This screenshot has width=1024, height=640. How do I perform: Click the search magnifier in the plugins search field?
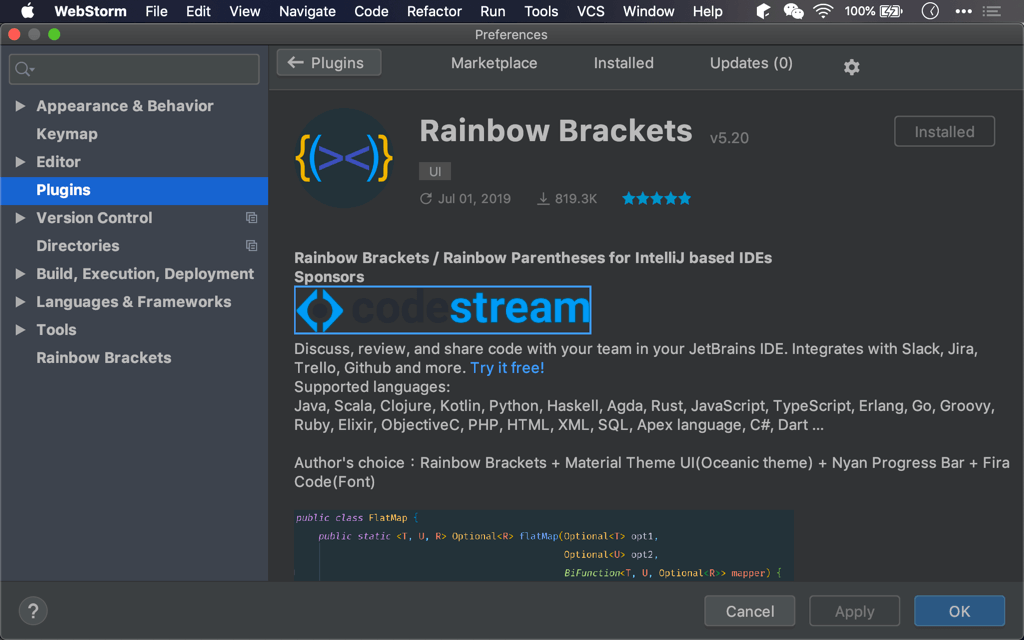[25, 69]
